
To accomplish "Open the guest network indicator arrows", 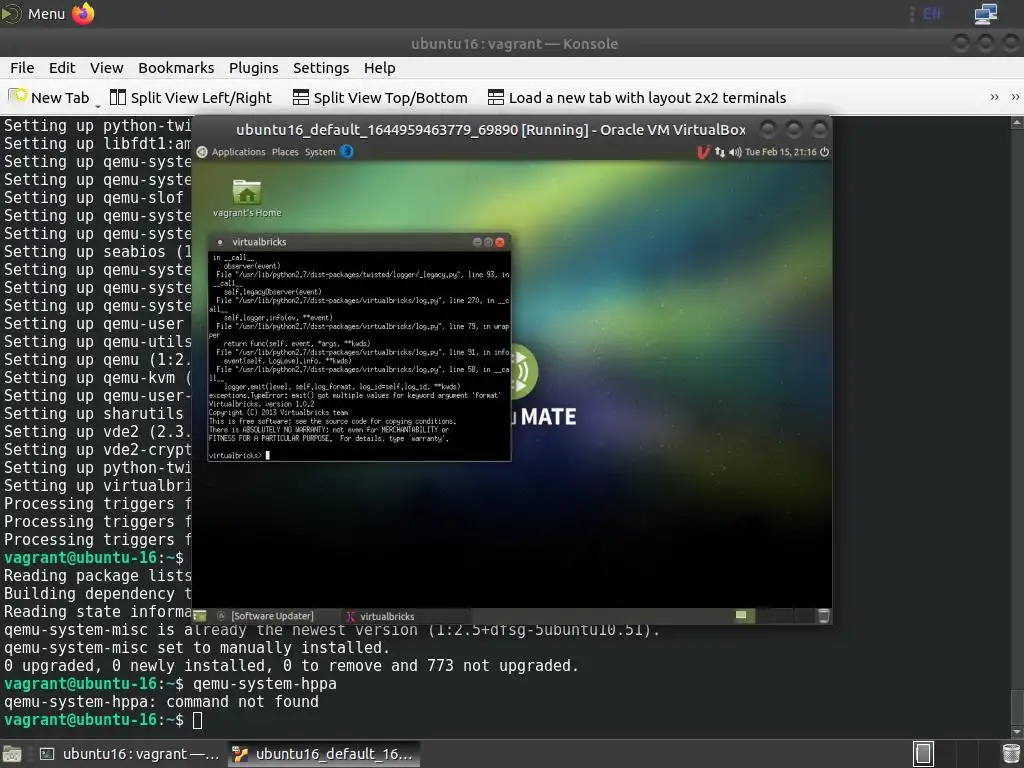I will (x=720, y=152).
